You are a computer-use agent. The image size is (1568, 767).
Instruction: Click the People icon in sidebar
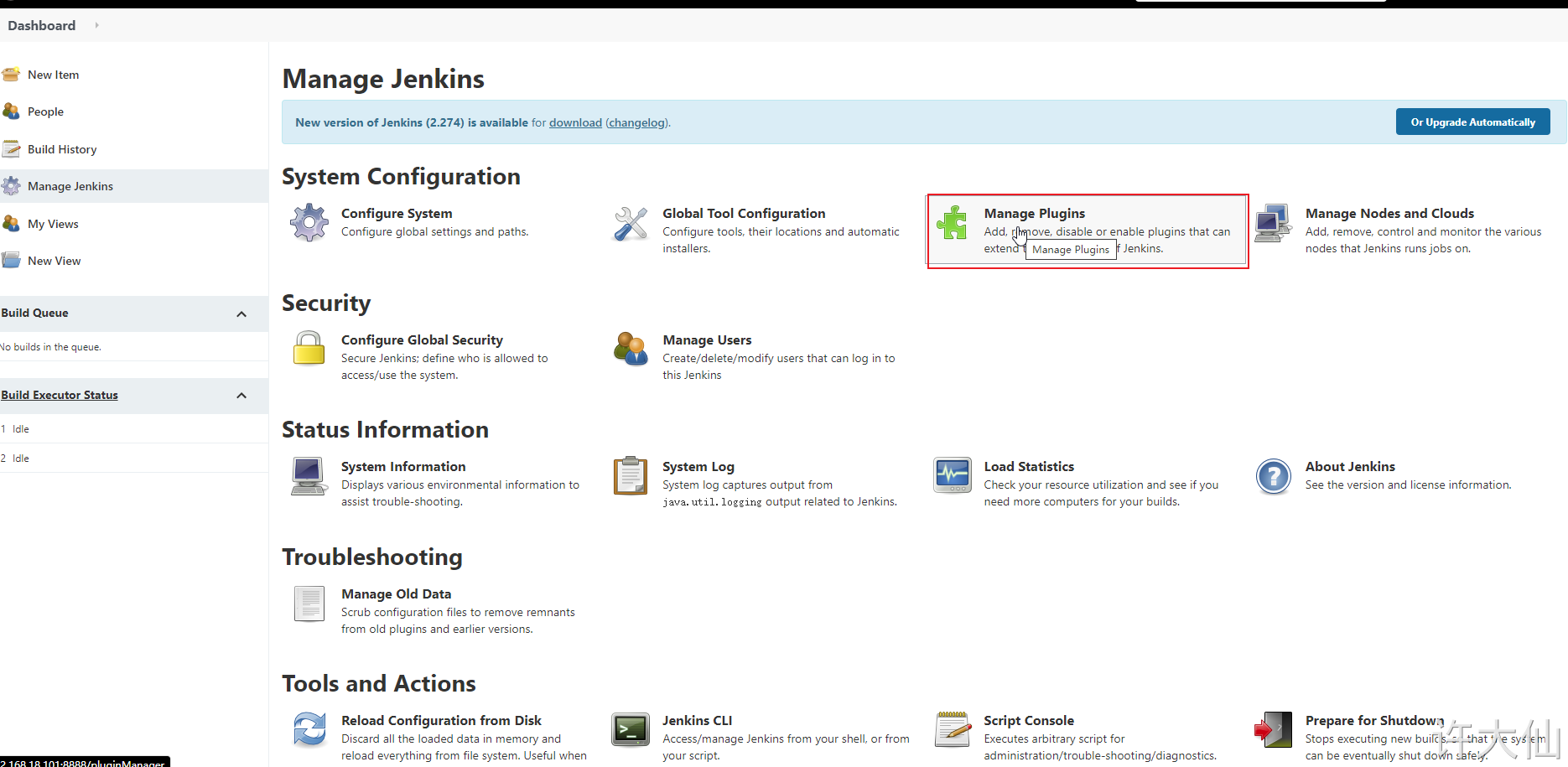point(11,111)
